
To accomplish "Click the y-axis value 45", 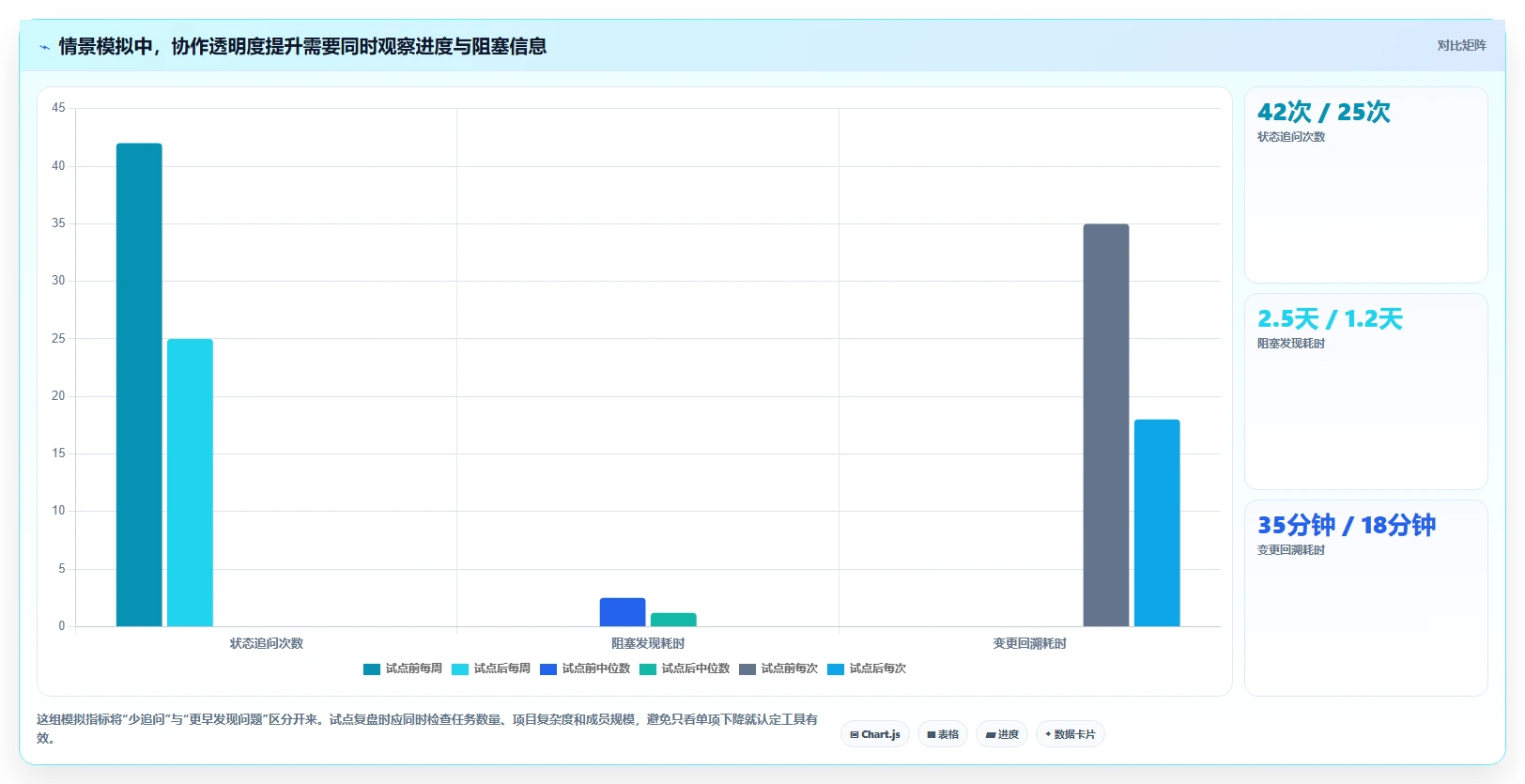I will 58,108.
